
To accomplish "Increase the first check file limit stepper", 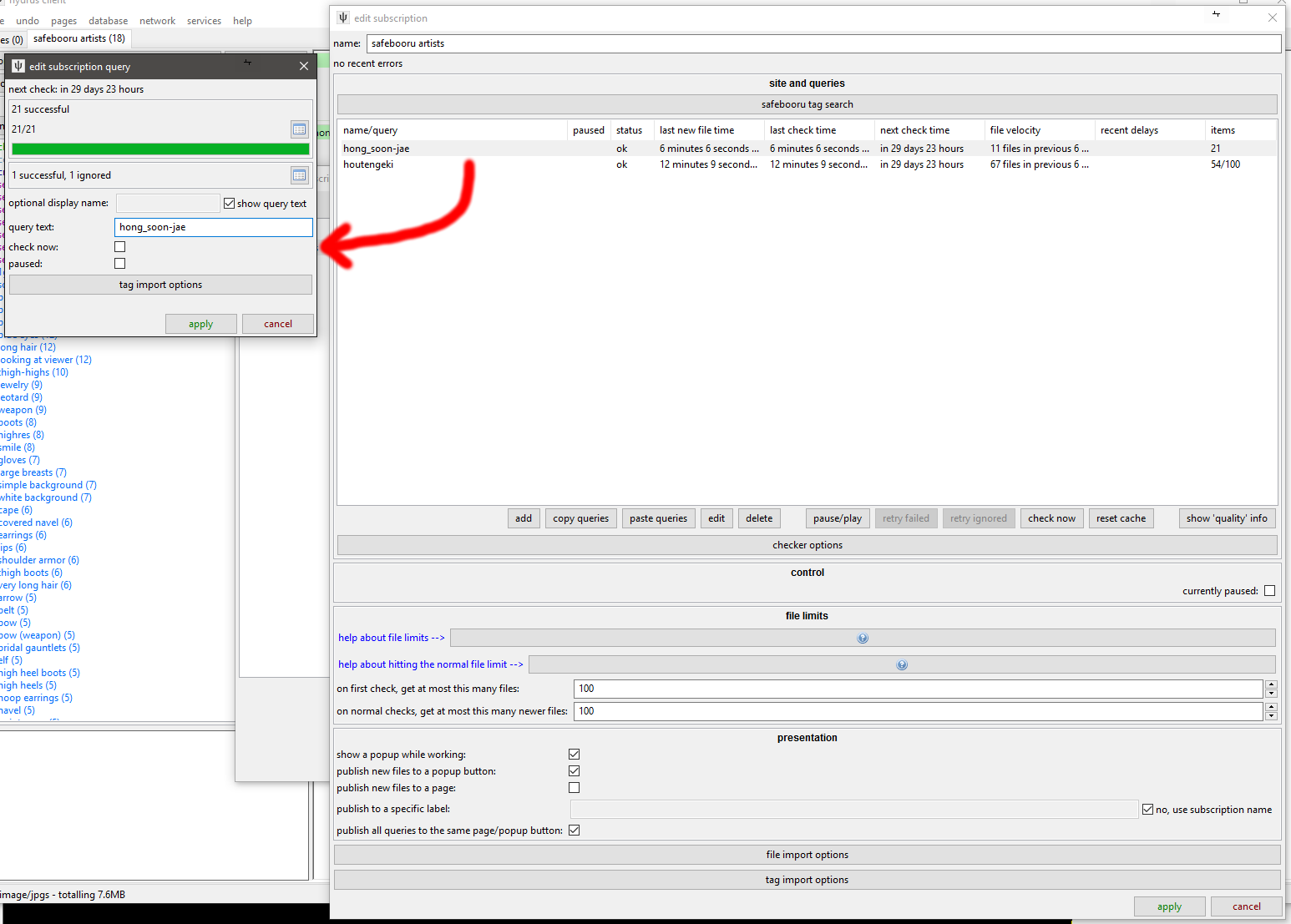I will pyautogui.click(x=1272, y=684).
